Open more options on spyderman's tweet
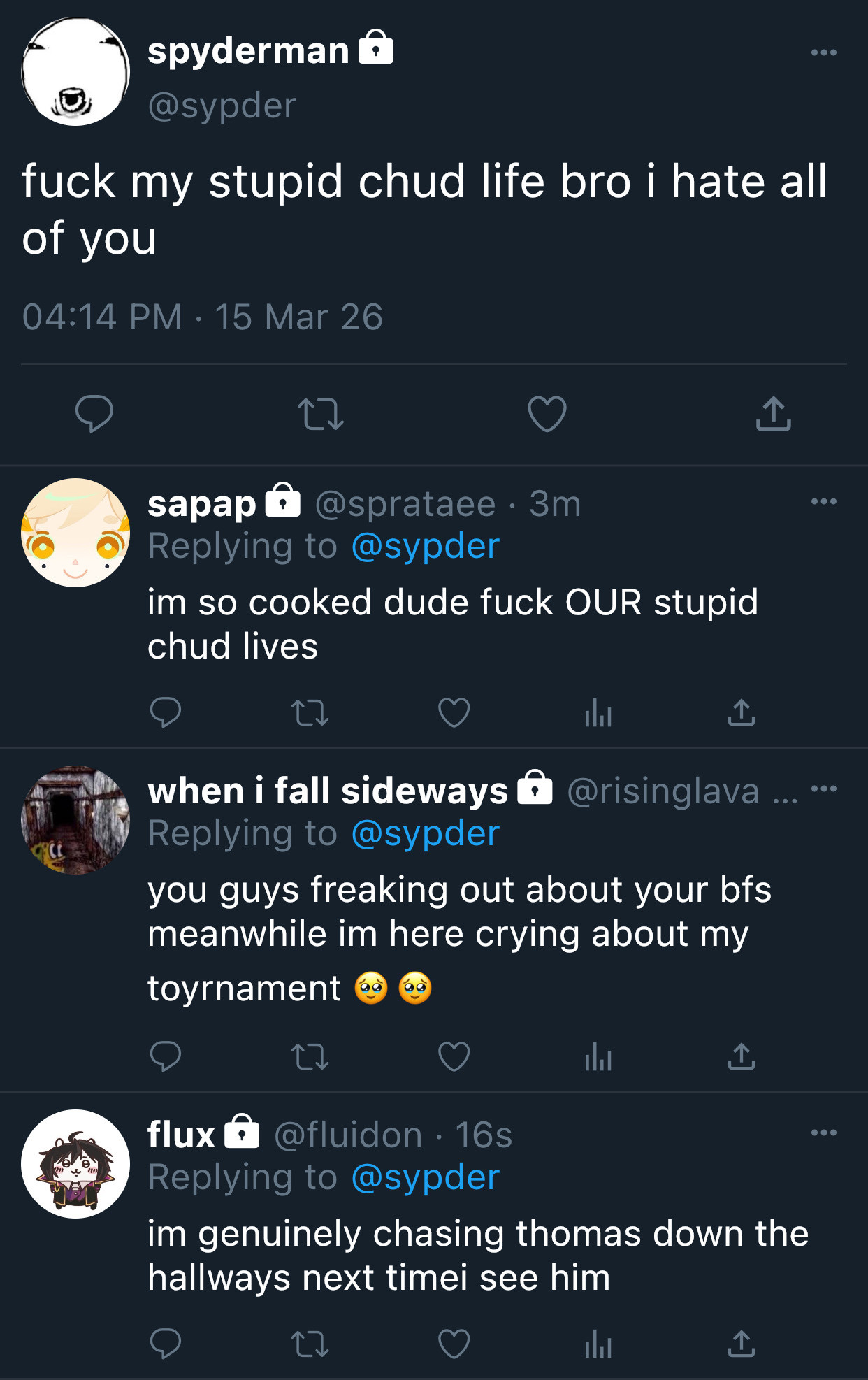Screen dimensions: 868x1380 824,52
